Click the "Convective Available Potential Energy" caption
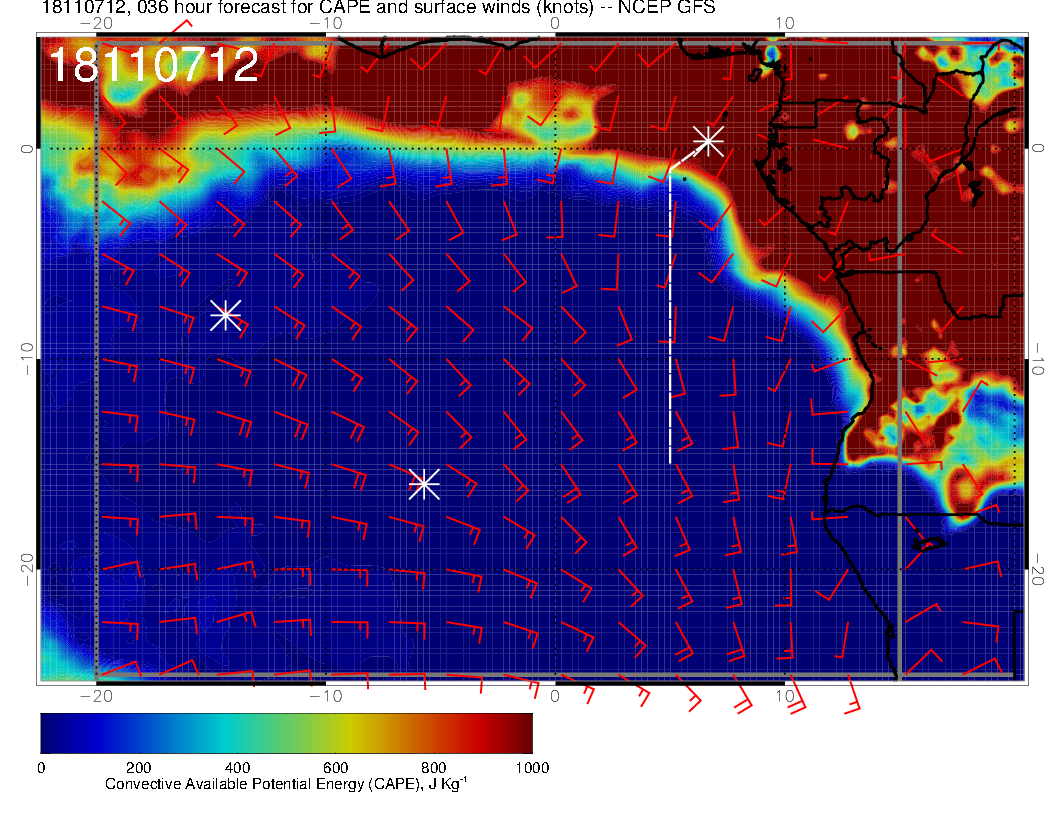Screen dimensions: 1056x816 pos(286,786)
